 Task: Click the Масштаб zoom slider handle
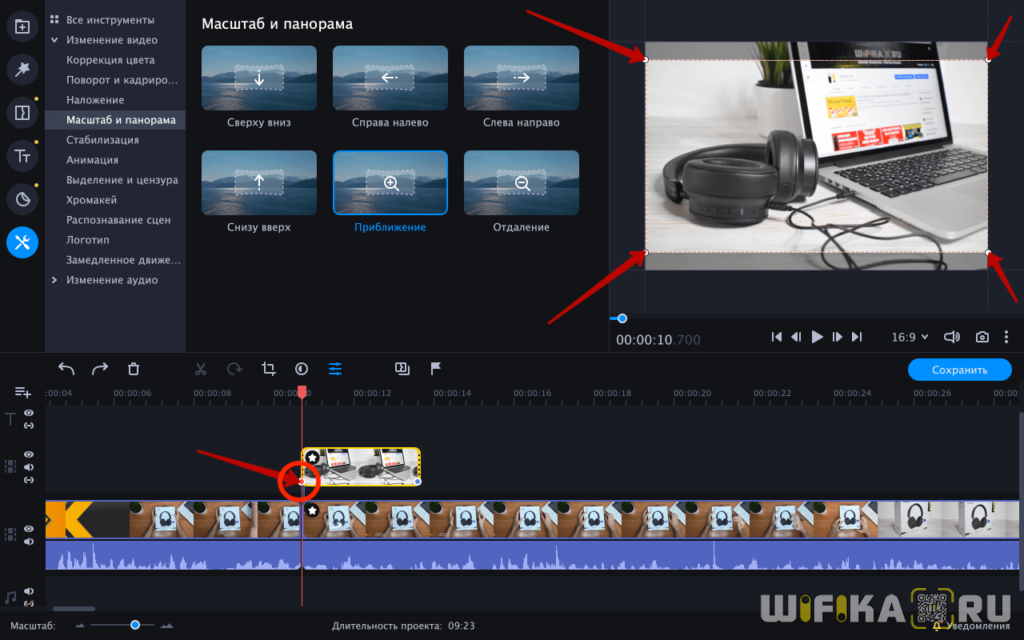135,625
